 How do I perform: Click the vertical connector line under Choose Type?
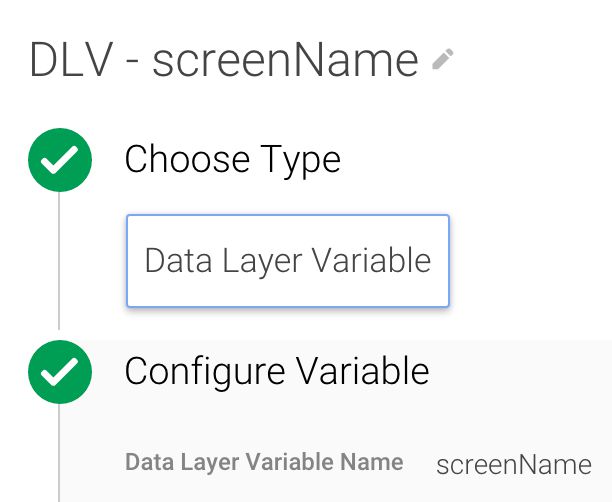pyautogui.click(x=59, y=261)
